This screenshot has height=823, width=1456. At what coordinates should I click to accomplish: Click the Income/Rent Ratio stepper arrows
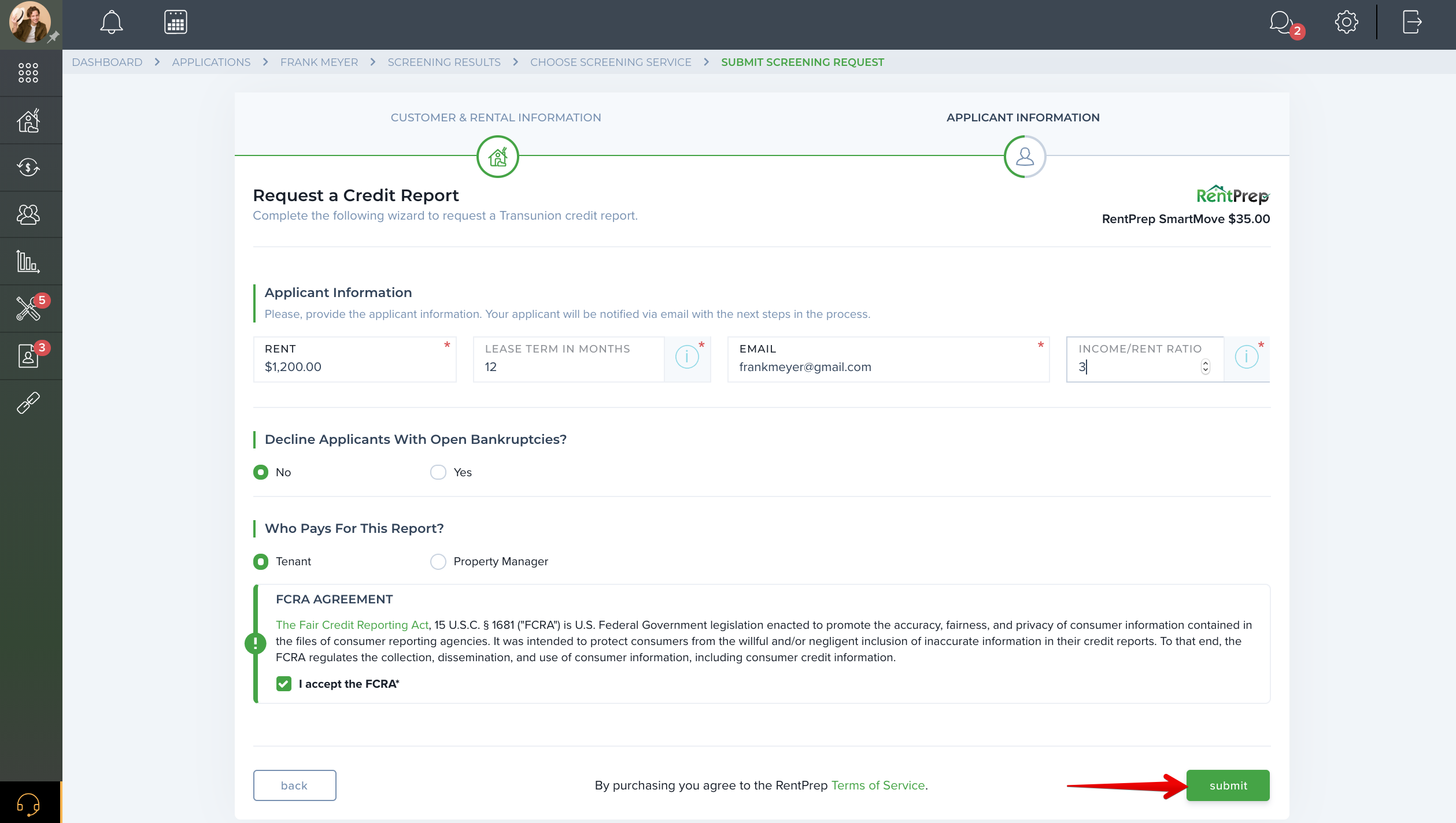tap(1205, 366)
